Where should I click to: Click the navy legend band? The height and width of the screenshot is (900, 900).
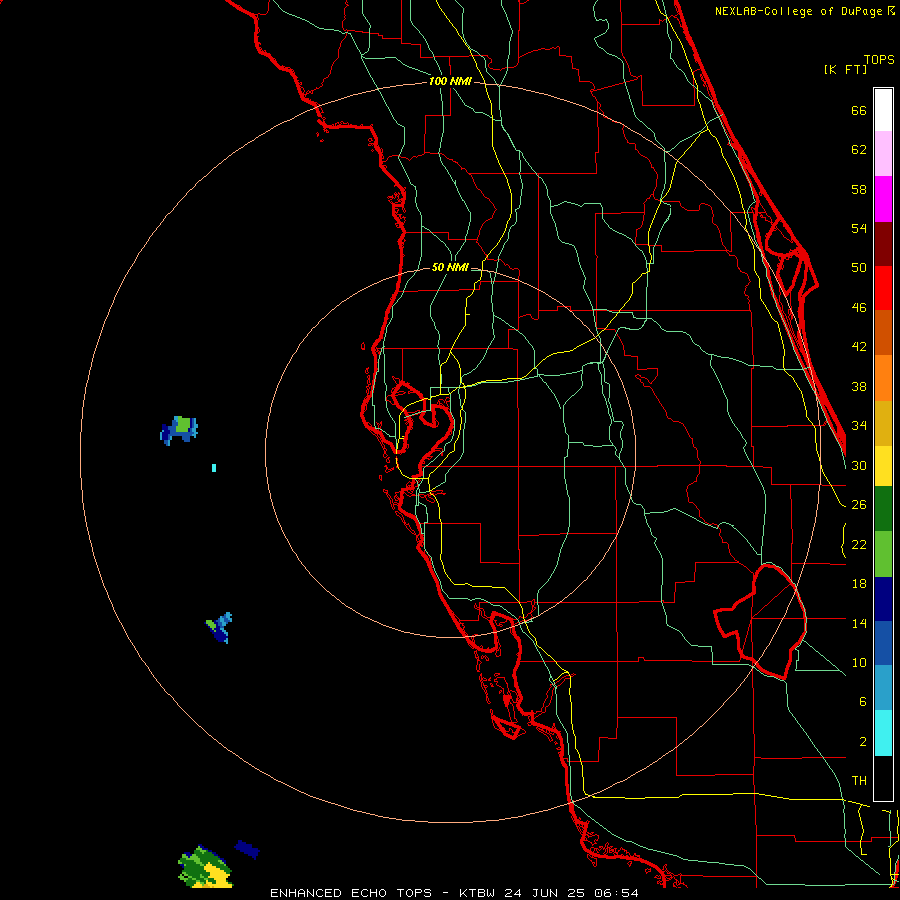coord(883,599)
